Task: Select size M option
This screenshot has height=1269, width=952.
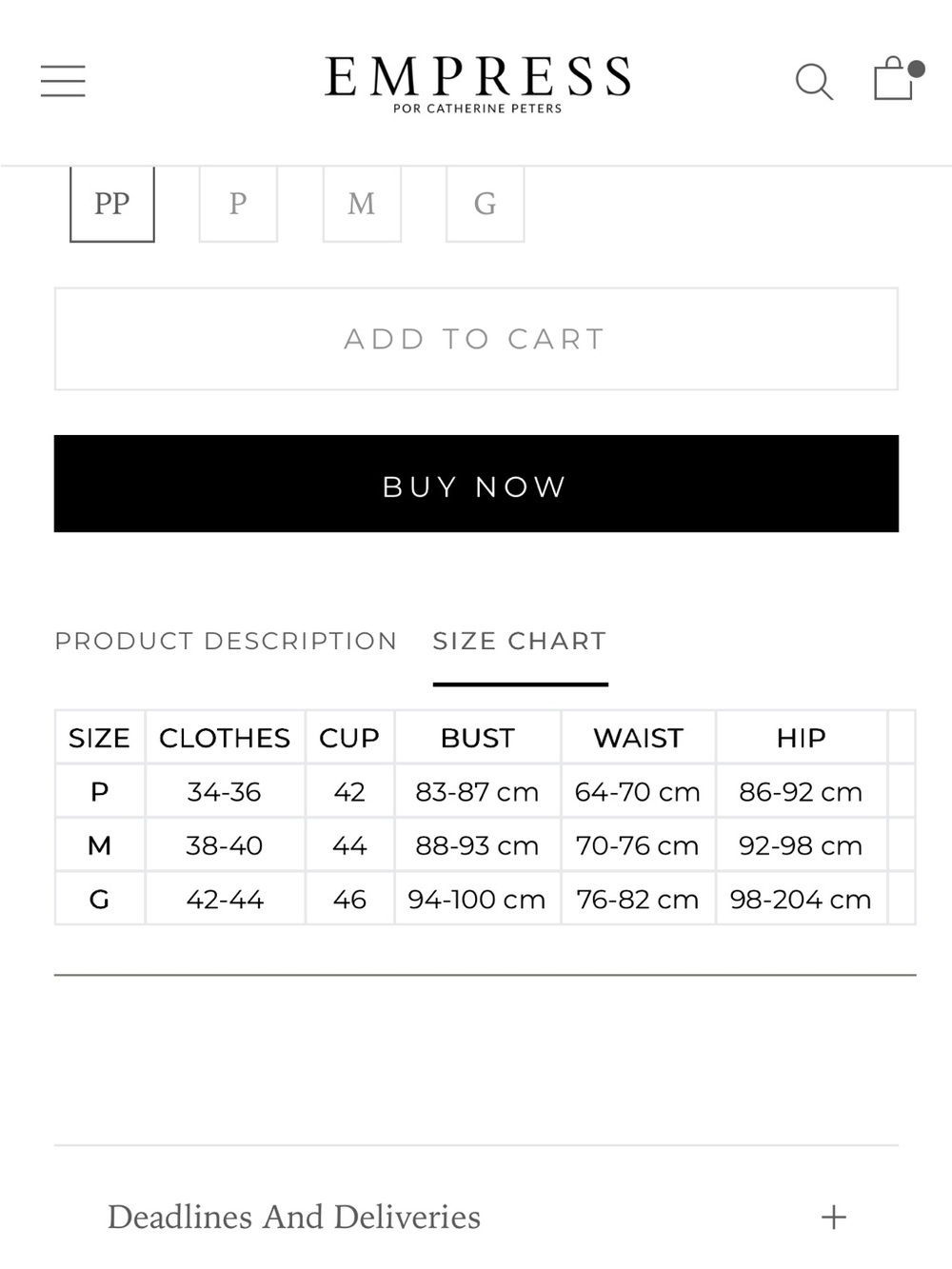Action: pos(362,204)
